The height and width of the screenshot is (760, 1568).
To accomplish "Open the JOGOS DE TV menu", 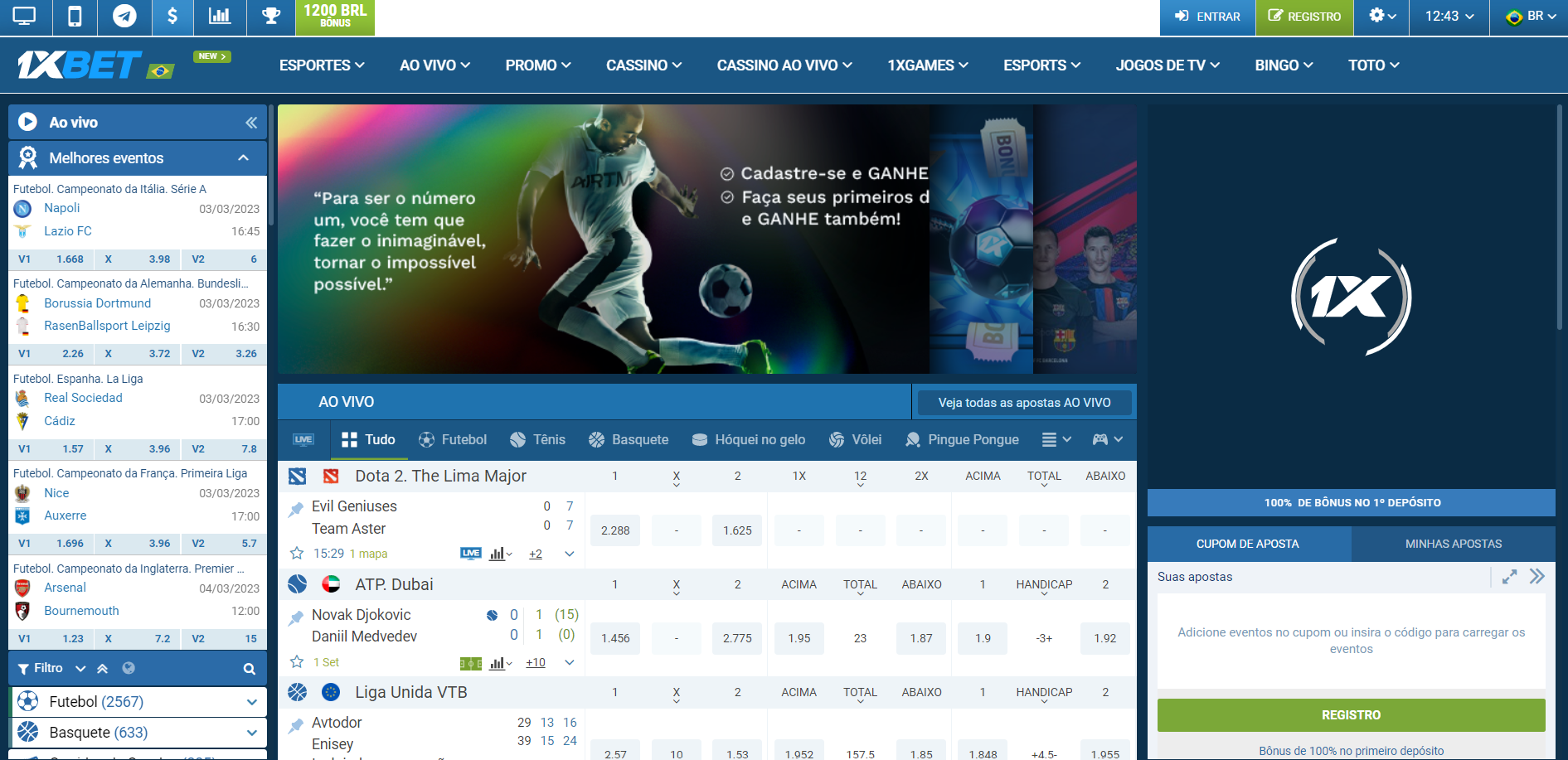I will point(1168,65).
